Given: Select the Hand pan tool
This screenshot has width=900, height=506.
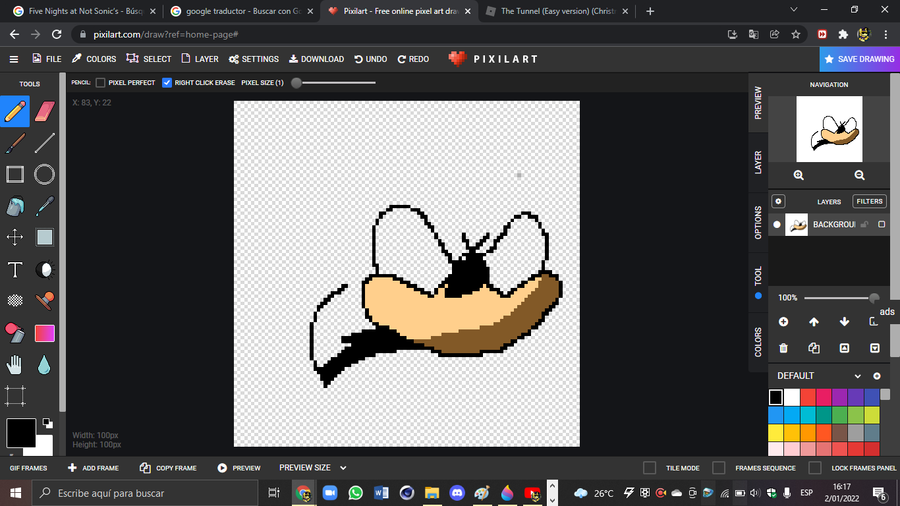Looking at the screenshot, I should tap(15, 364).
